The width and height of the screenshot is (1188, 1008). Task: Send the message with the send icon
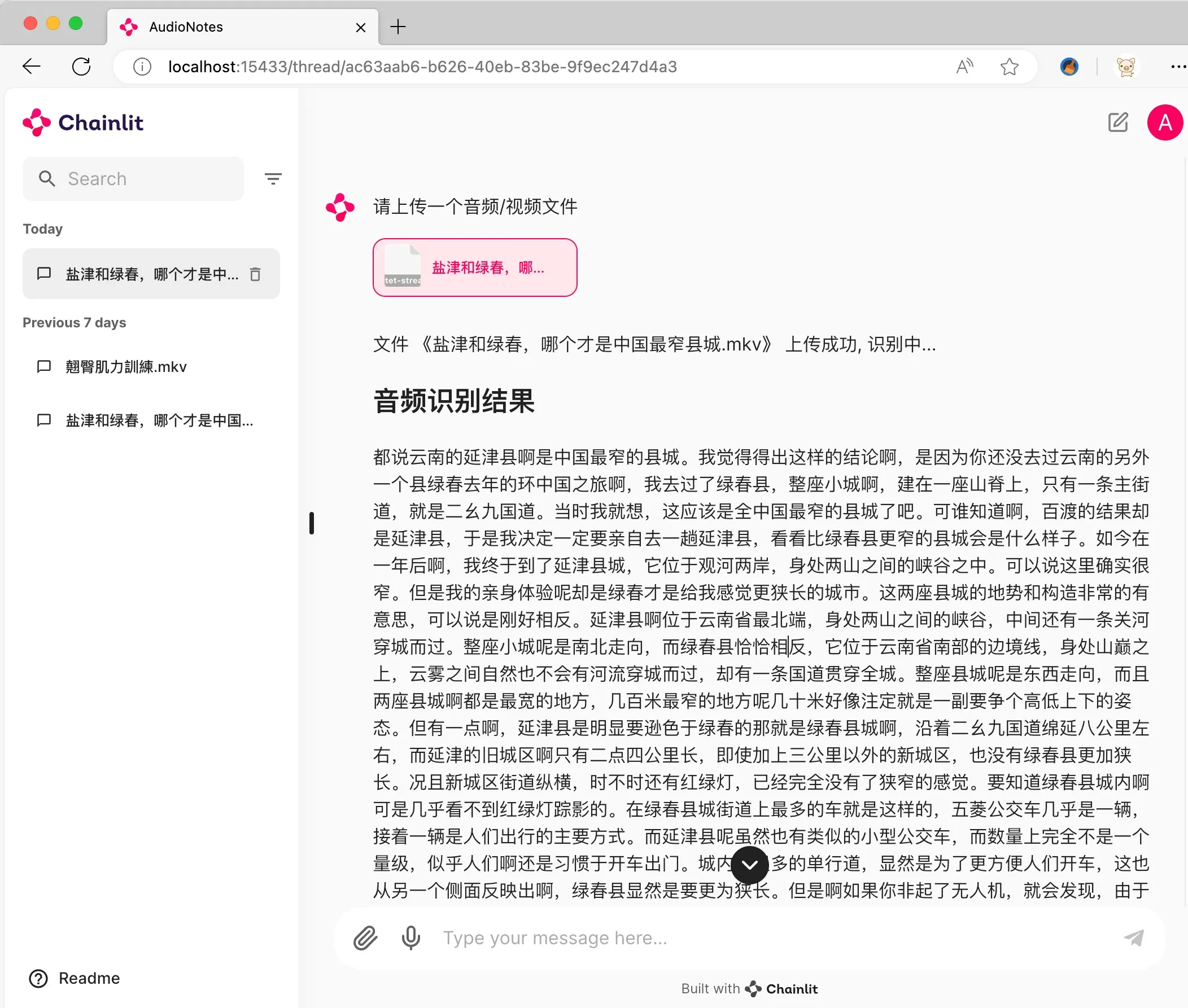[1134, 937]
